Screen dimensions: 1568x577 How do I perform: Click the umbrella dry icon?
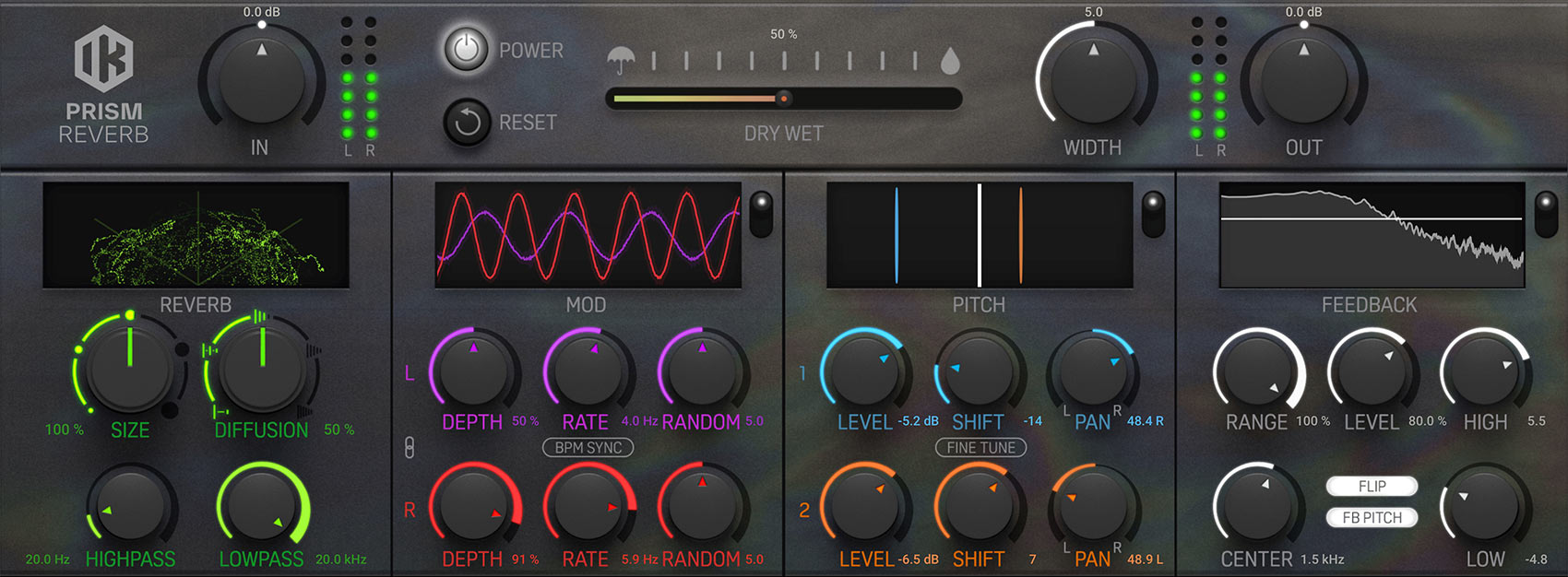pyautogui.click(x=621, y=61)
